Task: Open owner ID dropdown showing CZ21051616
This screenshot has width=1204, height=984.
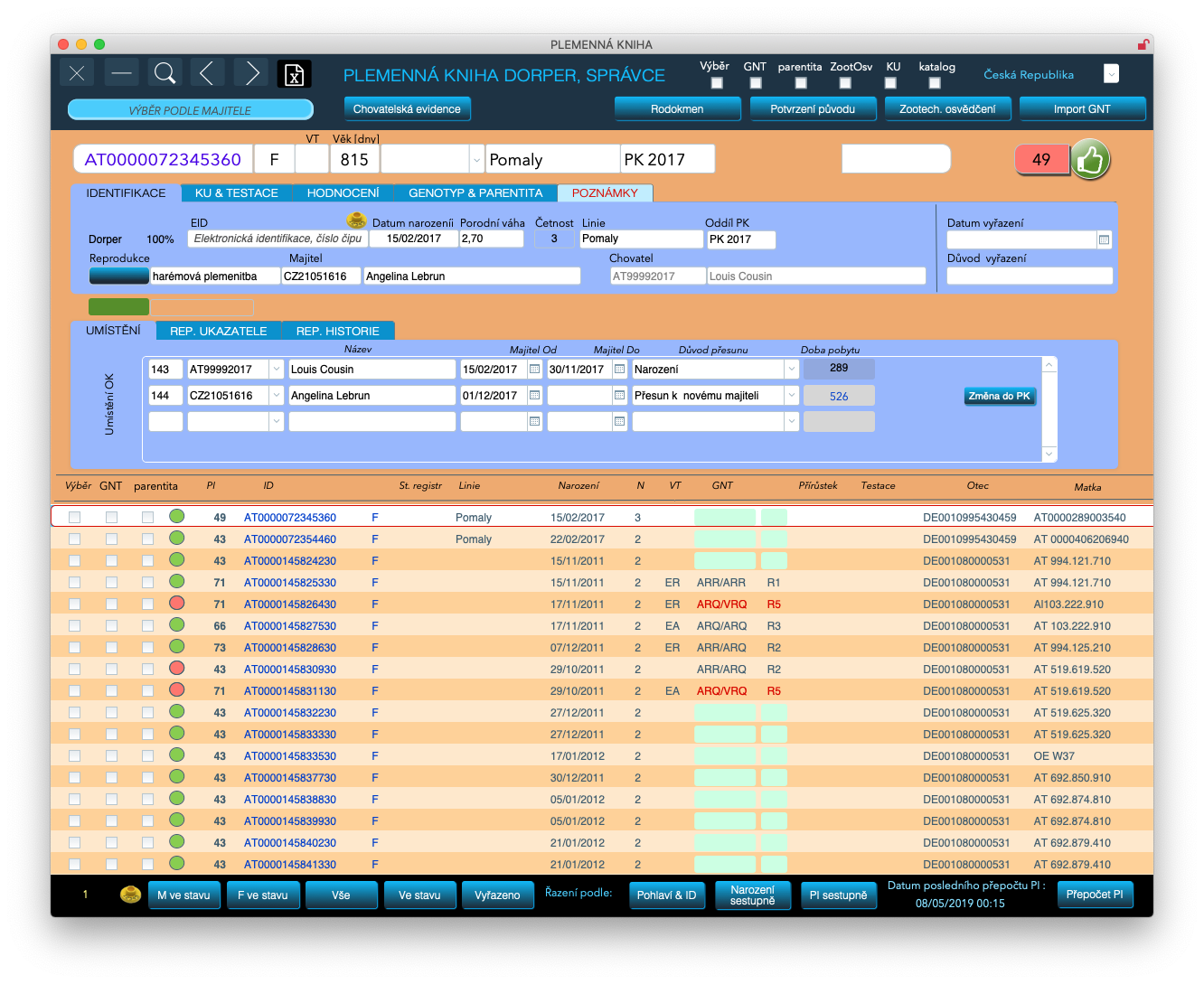Action: pyautogui.click(x=276, y=396)
